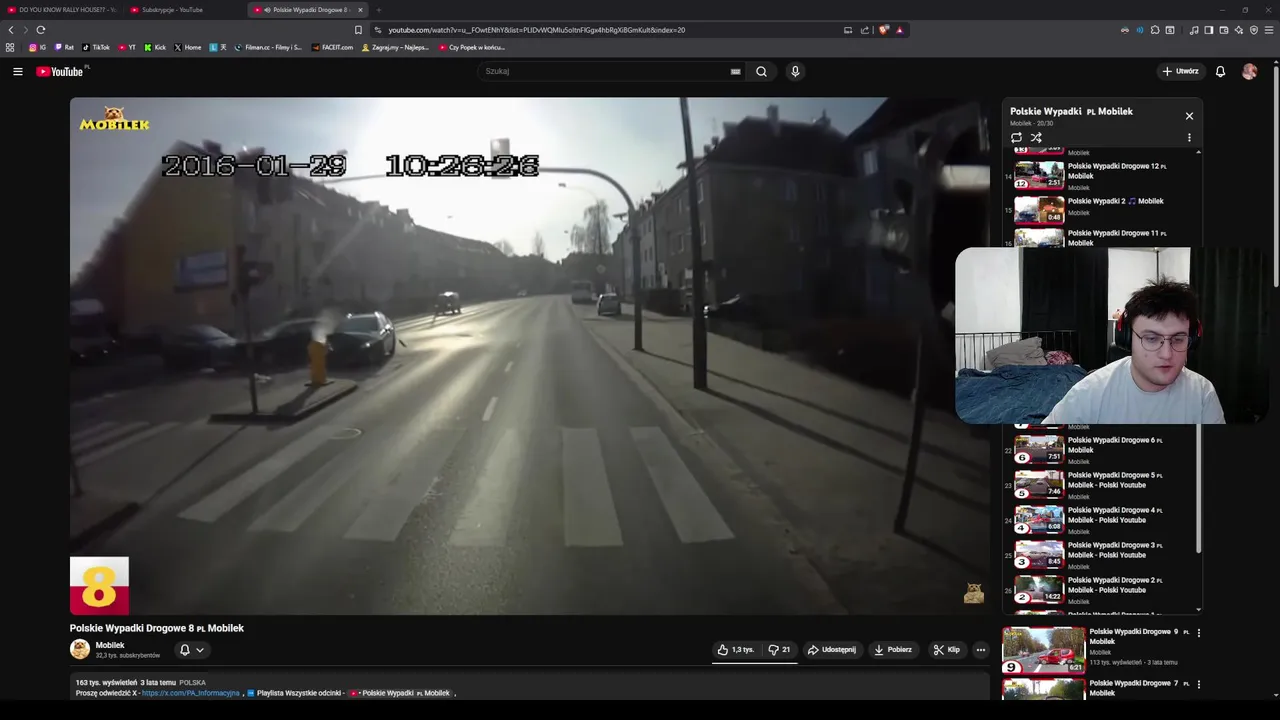Screen dimensions: 1280x720
Task: Click the address bar URL
Action: pyautogui.click(x=537, y=30)
